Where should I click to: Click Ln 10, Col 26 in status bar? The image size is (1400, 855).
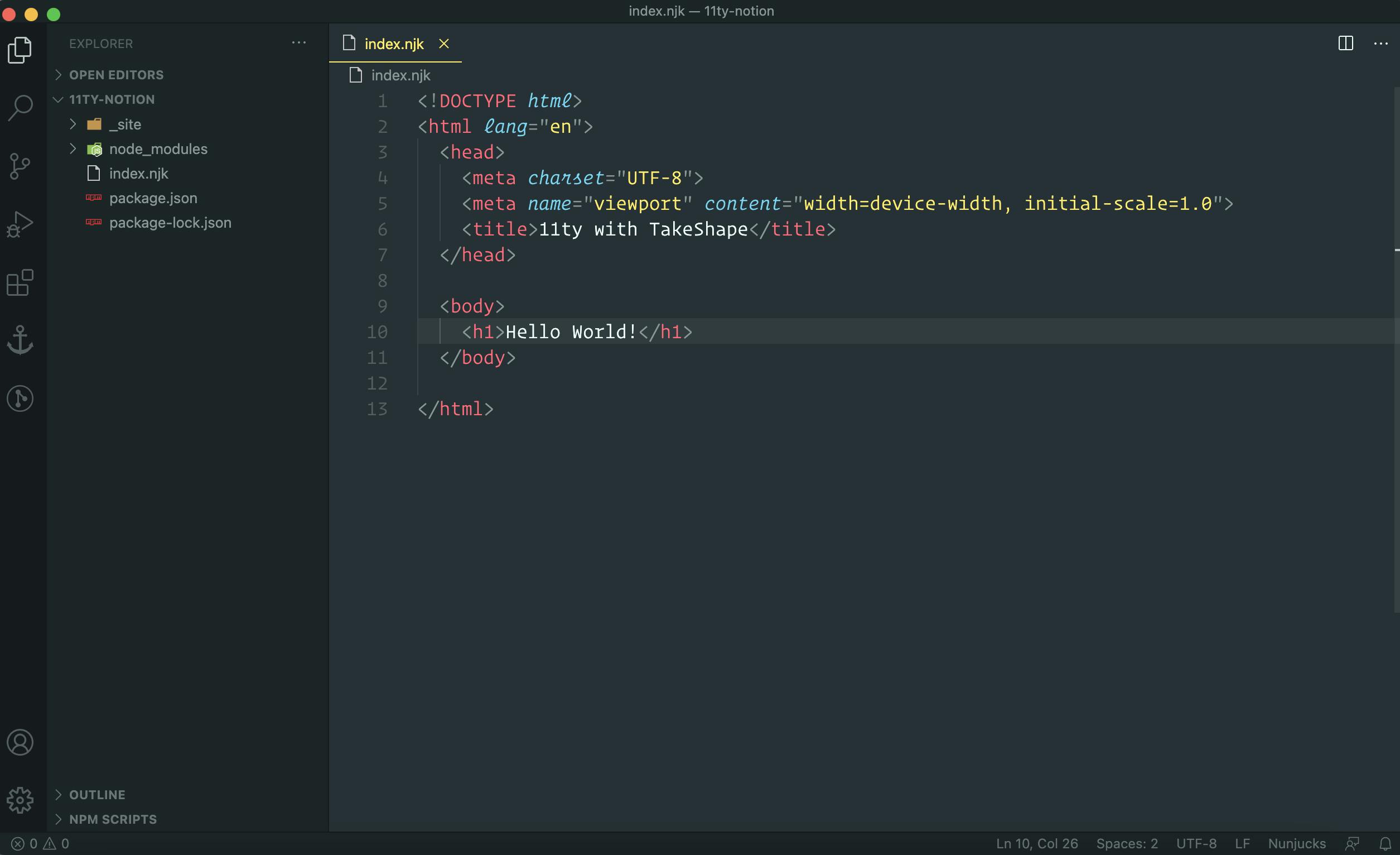click(1037, 844)
